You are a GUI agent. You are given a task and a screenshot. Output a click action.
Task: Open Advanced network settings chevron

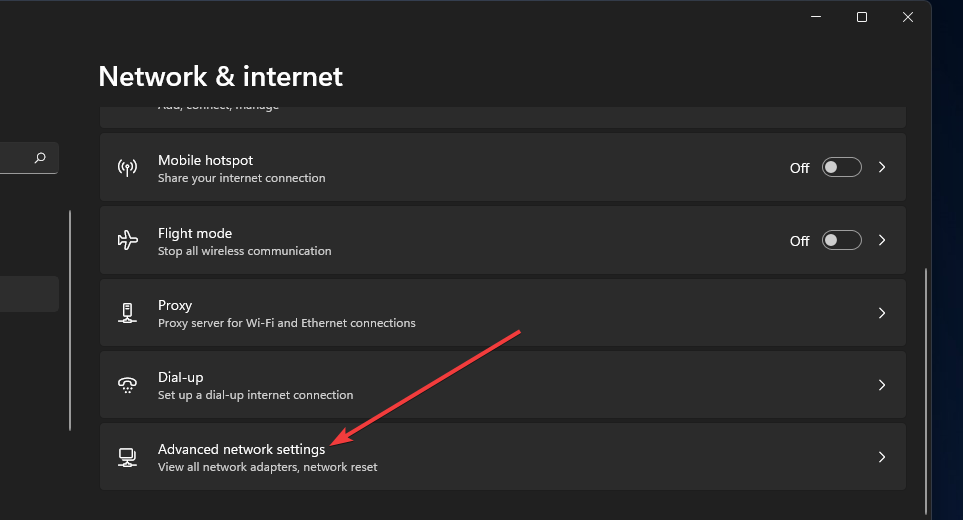coord(882,457)
